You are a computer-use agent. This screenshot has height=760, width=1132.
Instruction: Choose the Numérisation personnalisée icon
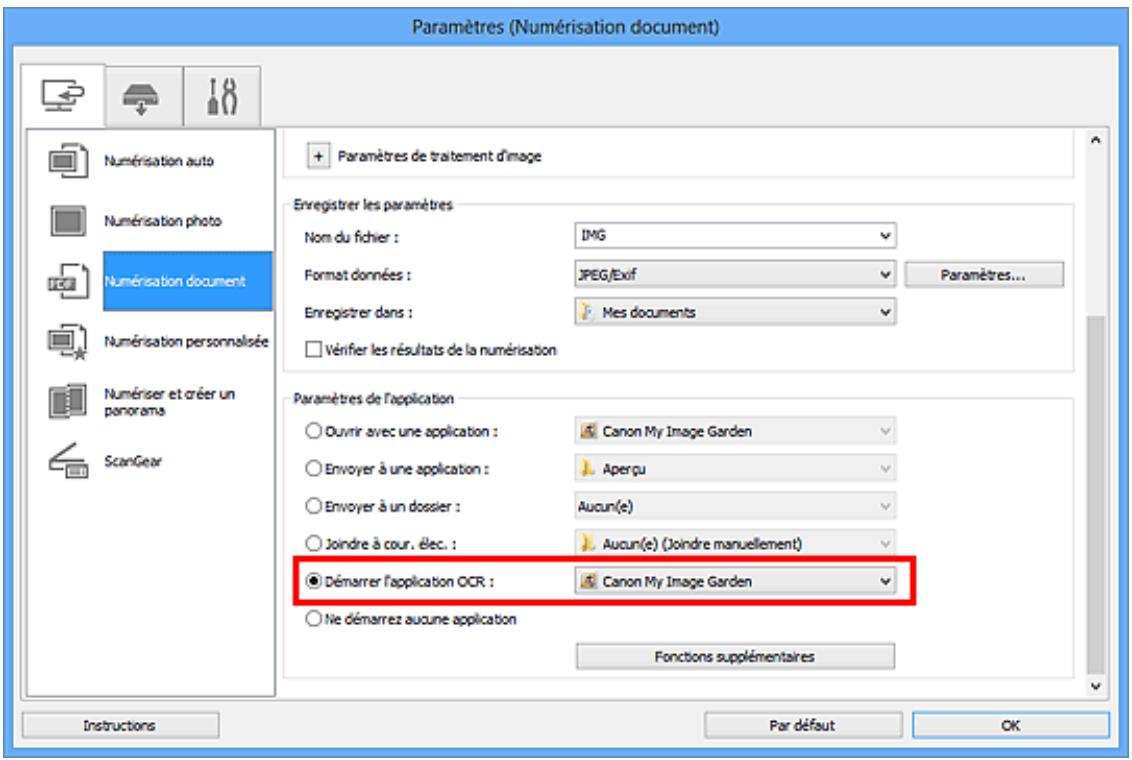(68, 341)
